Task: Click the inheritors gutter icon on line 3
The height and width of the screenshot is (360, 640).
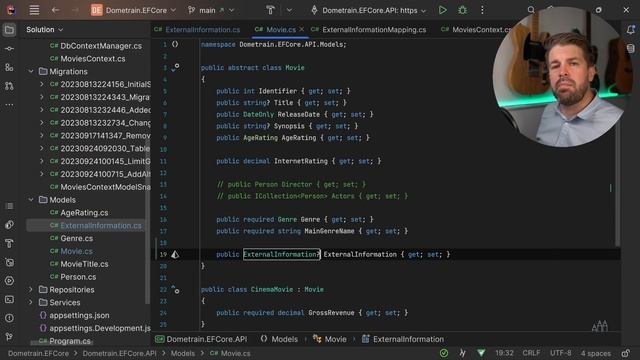Action: point(175,67)
